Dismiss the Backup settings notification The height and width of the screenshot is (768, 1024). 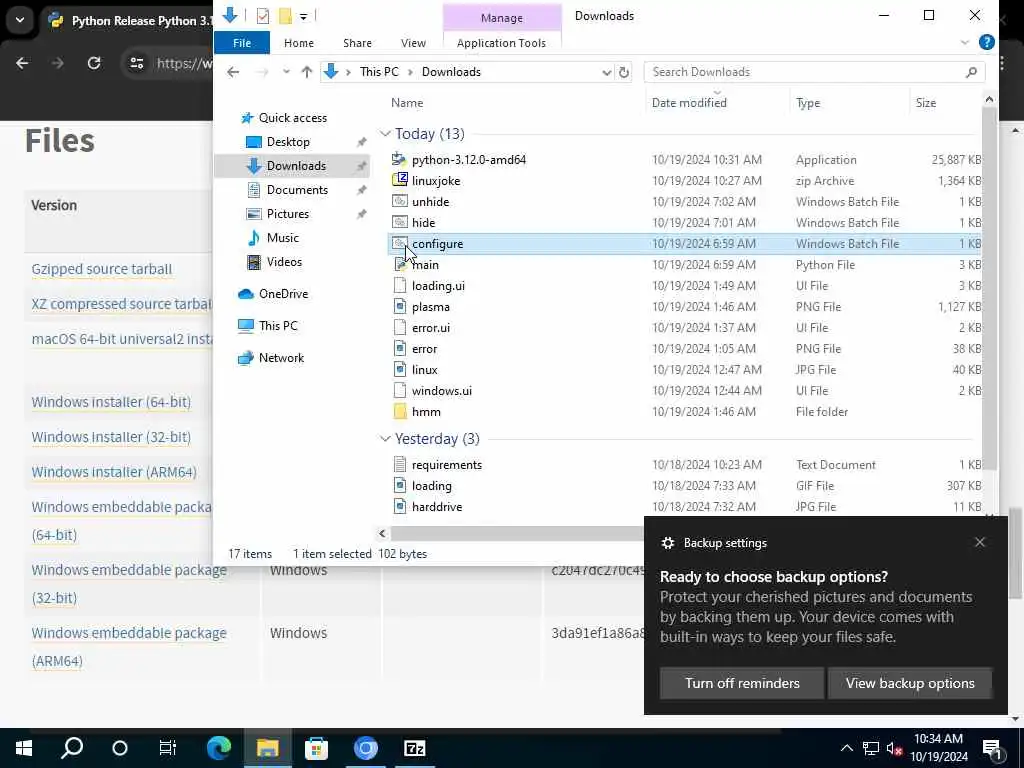(980, 542)
